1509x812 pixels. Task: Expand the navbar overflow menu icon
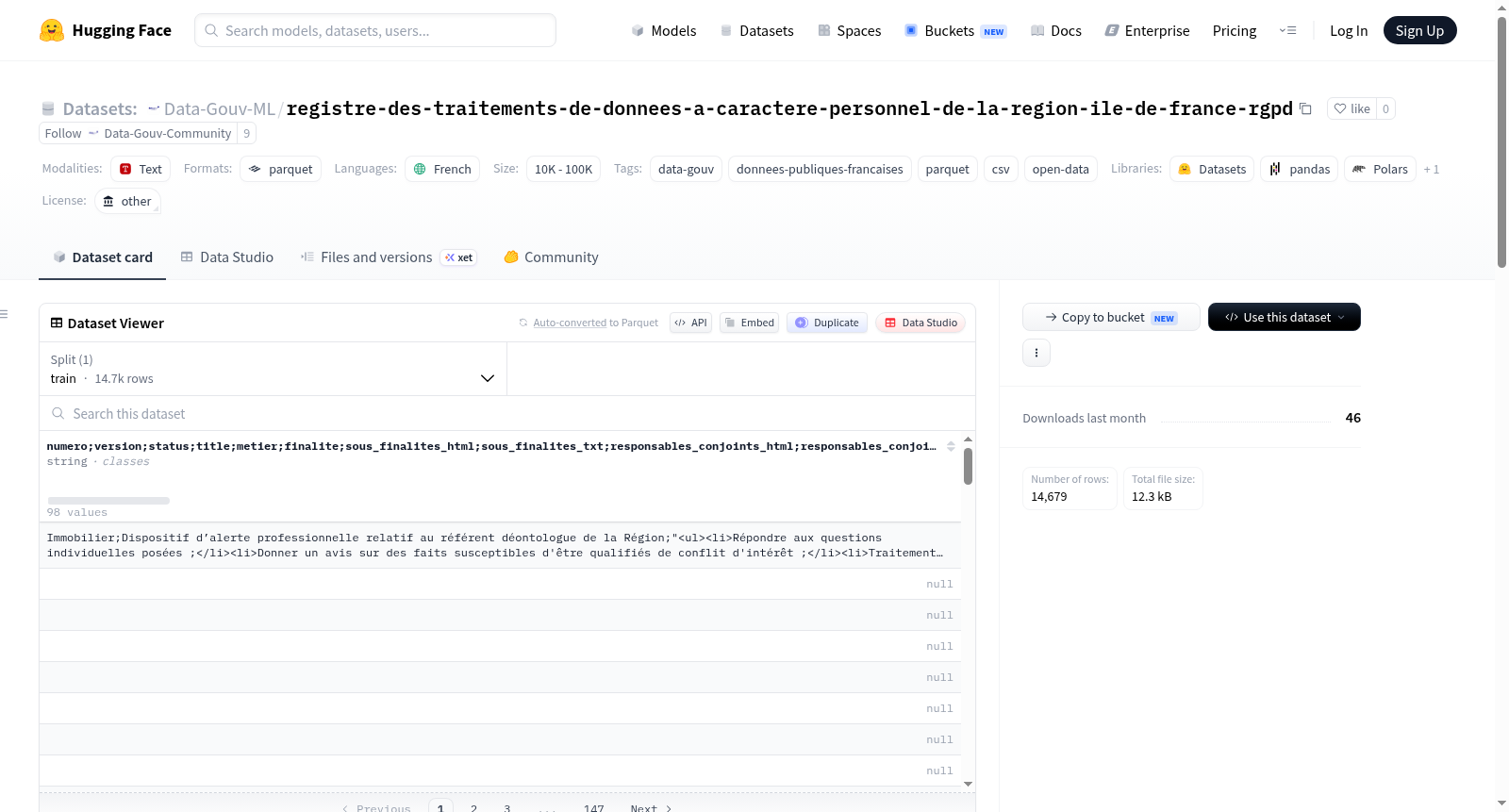(x=1287, y=30)
